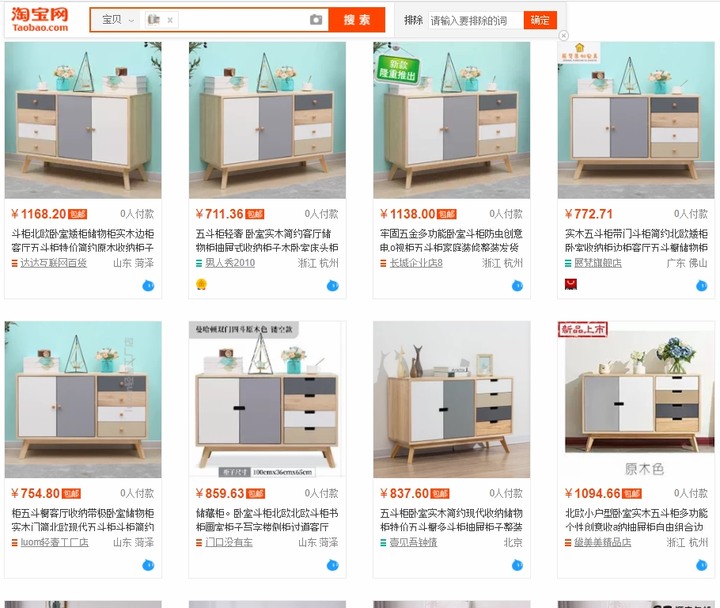Image resolution: width=720 pixels, height=608 pixels.
Task: Open the 达达互联网百货 shop link
Action: tap(54, 263)
